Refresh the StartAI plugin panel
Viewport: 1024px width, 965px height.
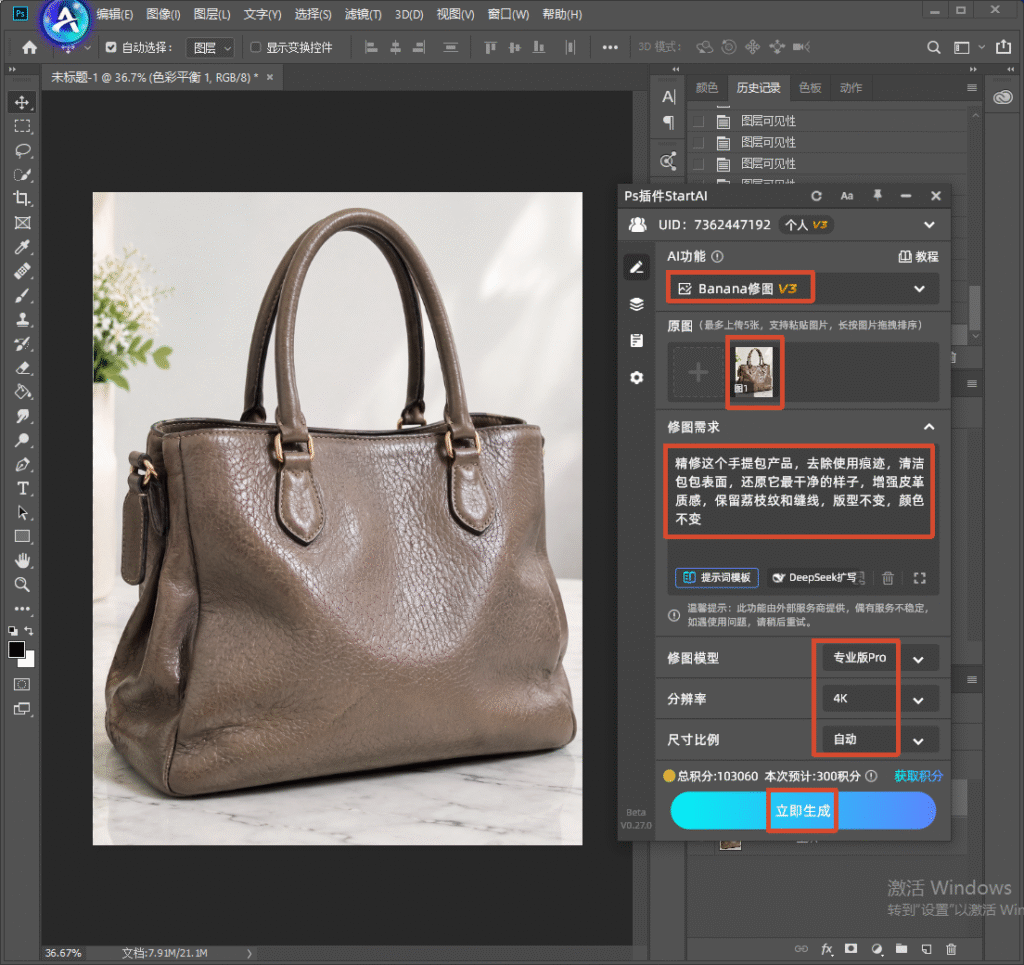point(816,196)
